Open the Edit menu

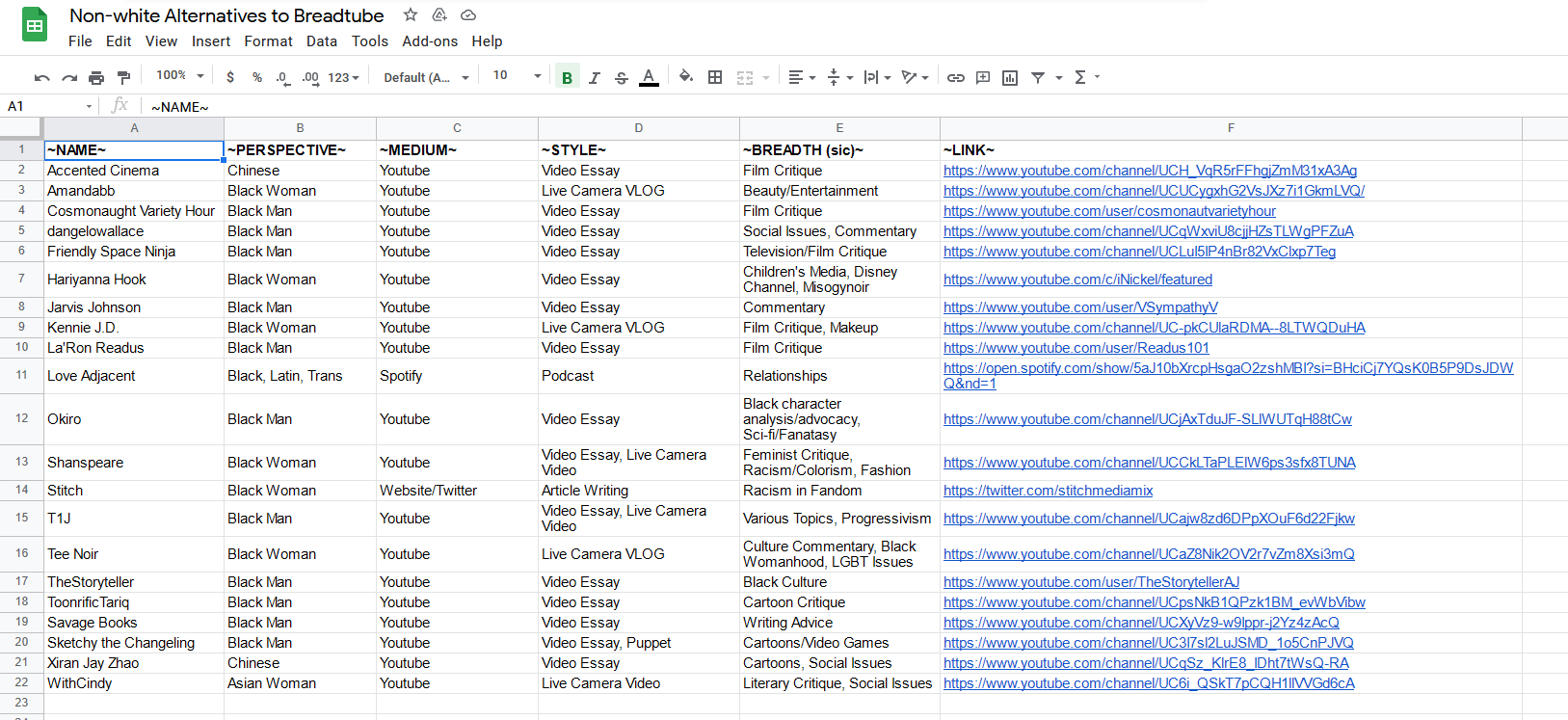[119, 41]
